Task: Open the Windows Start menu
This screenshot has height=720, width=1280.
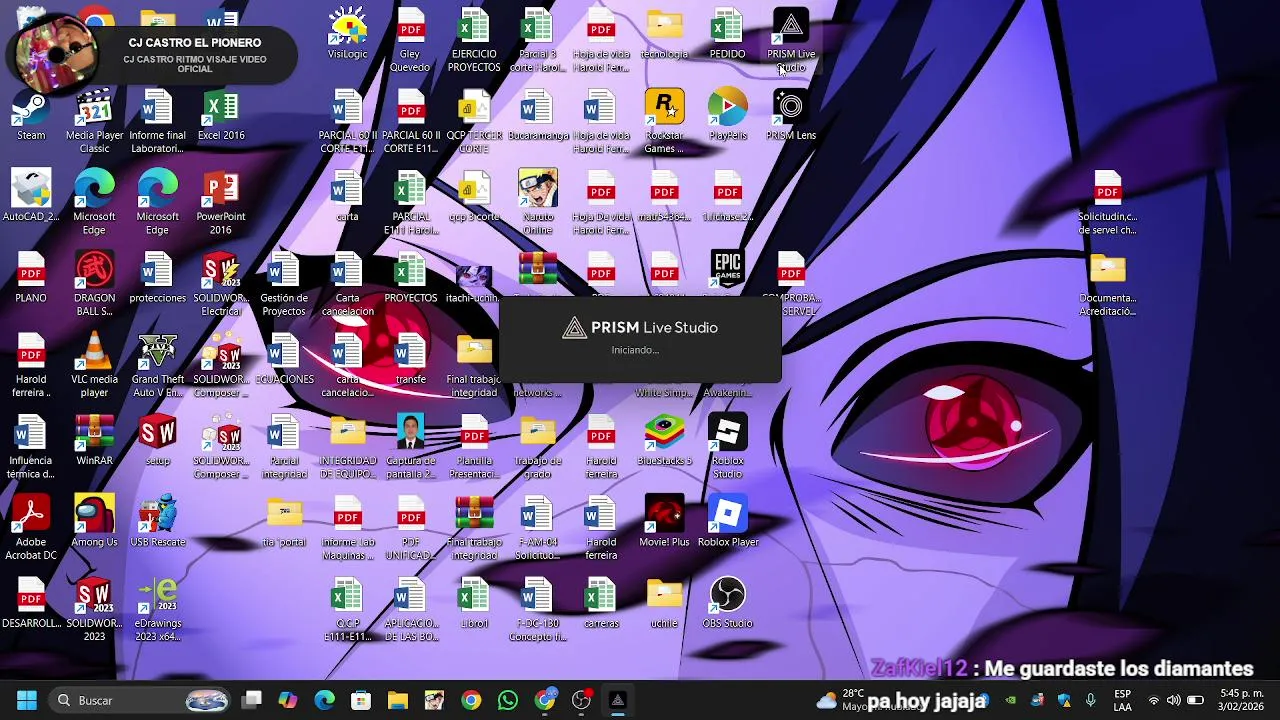Action: [x=27, y=700]
